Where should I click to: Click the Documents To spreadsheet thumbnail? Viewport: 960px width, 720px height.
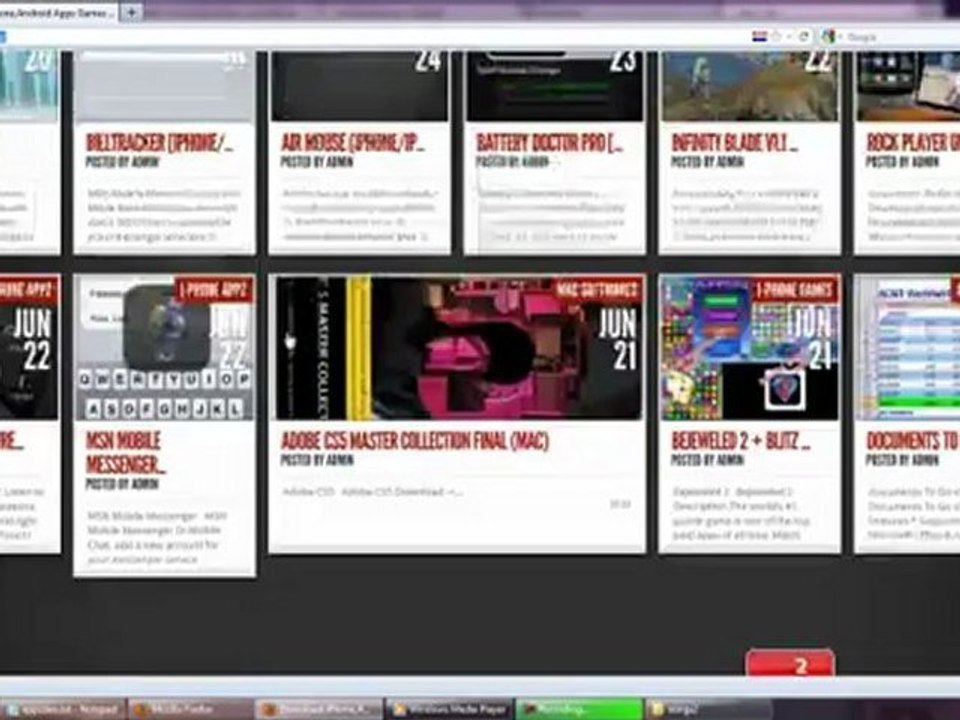coord(909,349)
